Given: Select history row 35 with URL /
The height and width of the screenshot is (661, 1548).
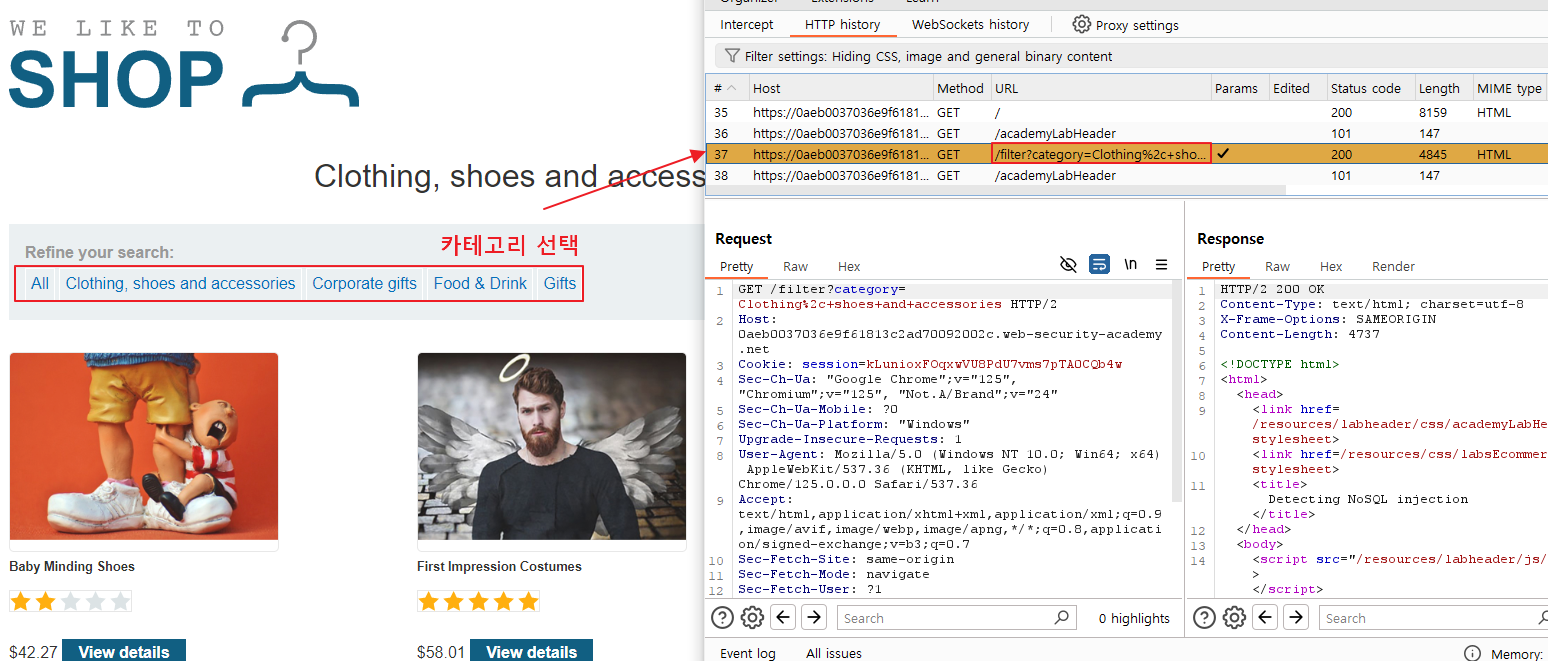Looking at the screenshot, I should (1127, 112).
